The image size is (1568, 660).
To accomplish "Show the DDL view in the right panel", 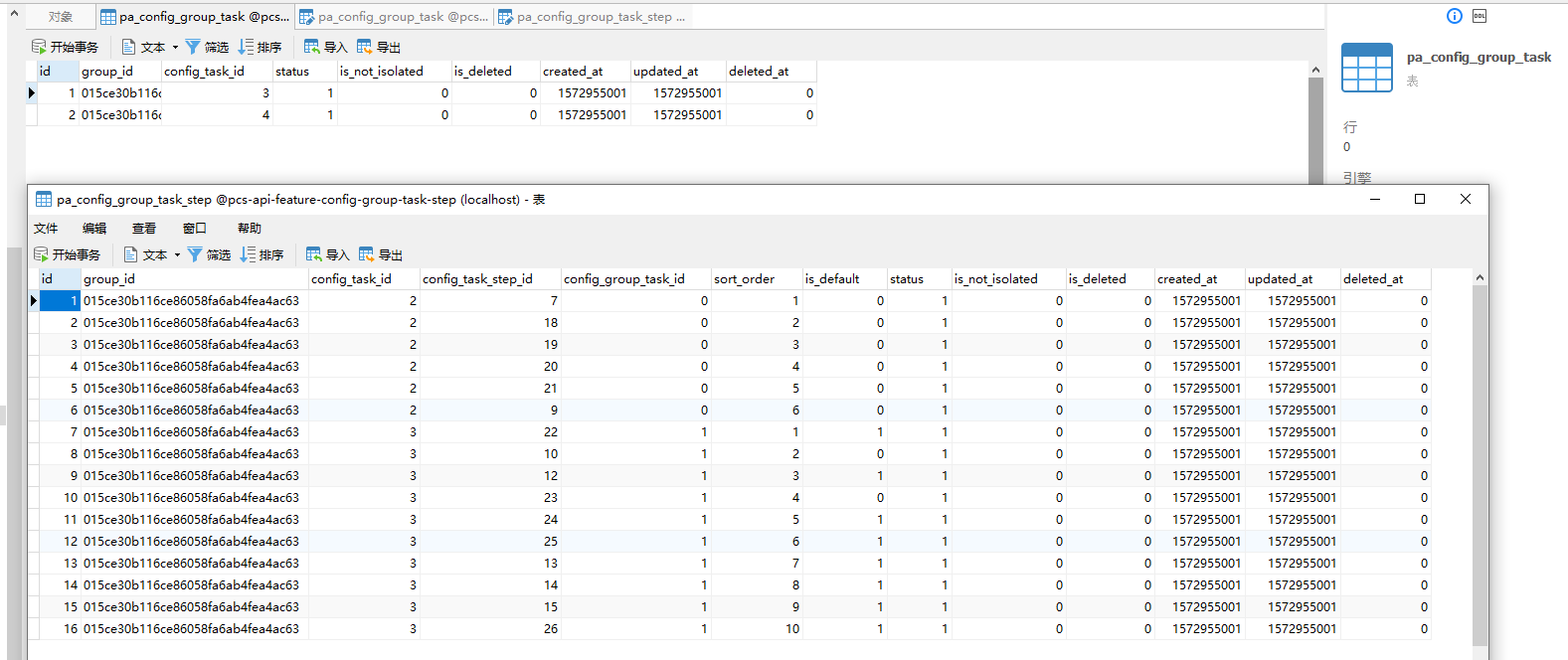I will (x=1480, y=16).
